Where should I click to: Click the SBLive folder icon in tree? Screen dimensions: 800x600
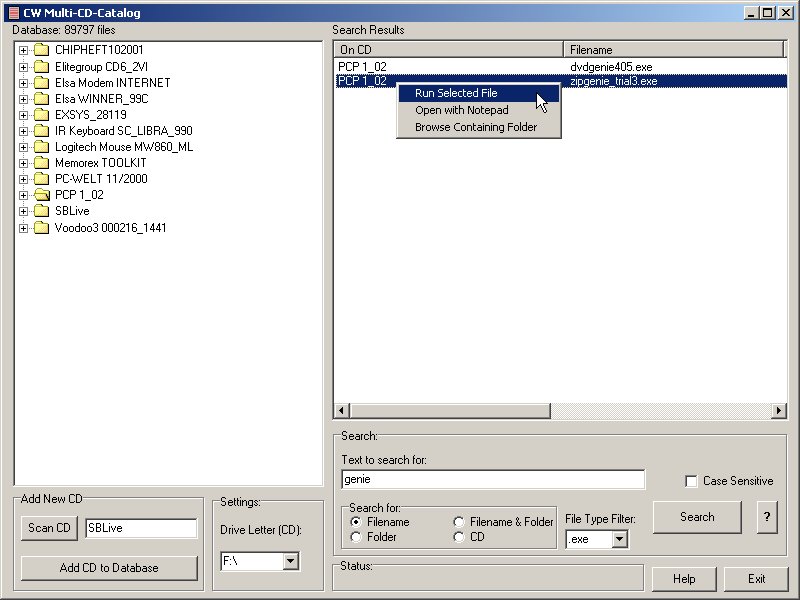(41, 211)
